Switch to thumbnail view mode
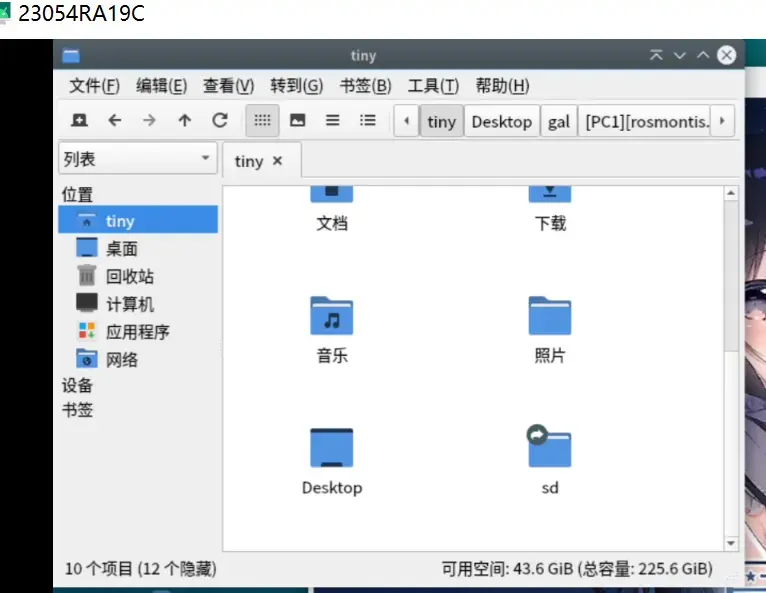The image size is (766, 593). pos(298,120)
